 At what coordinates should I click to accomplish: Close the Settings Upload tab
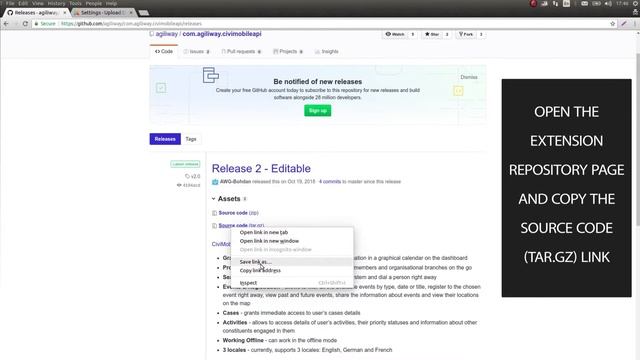131,13
